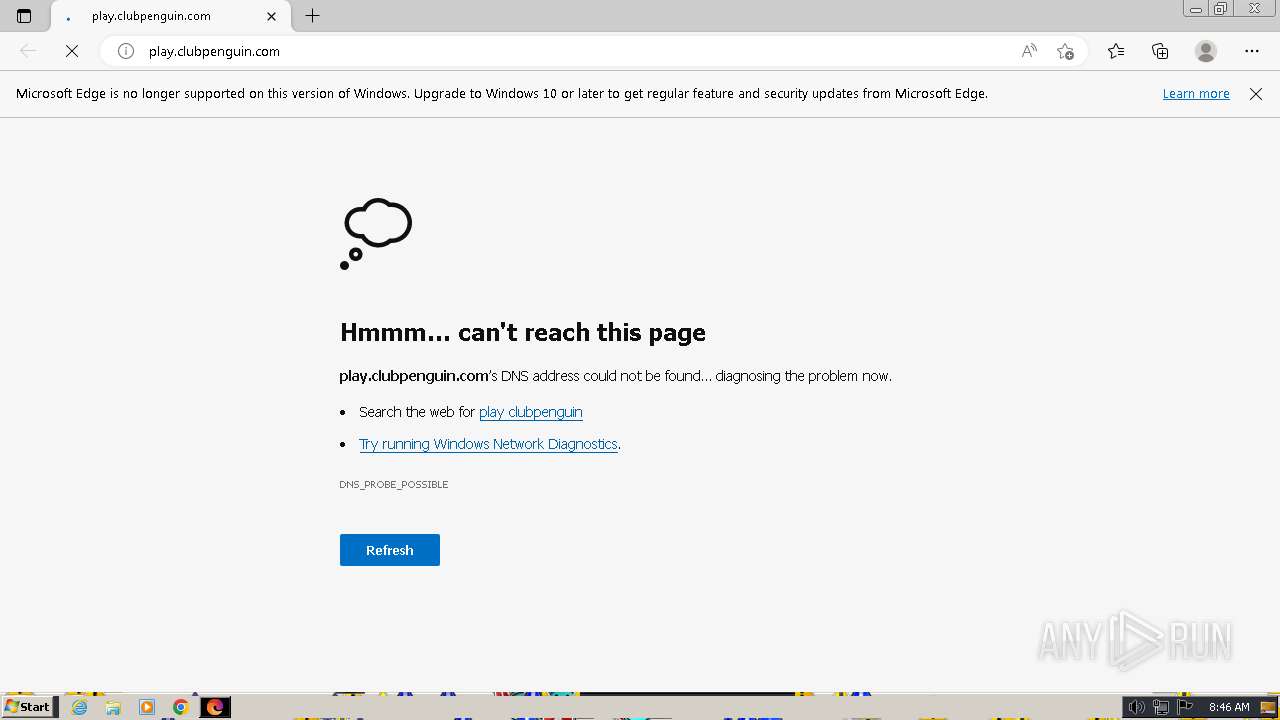The width and height of the screenshot is (1280, 720).
Task: Open the user profile icon
Action: pyautogui.click(x=1206, y=51)
